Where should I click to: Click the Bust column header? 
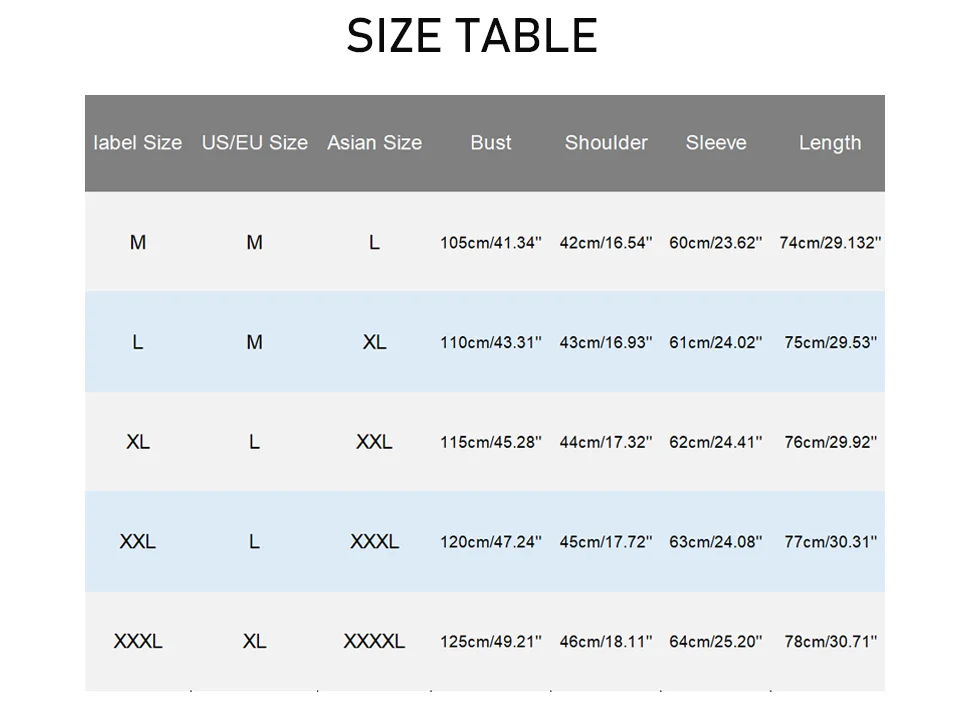[x=491, y=143]
